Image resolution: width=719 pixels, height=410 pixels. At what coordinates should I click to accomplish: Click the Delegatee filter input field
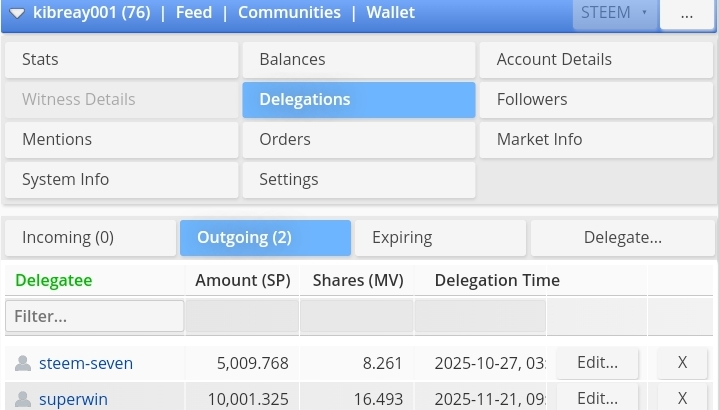point(94,316)
